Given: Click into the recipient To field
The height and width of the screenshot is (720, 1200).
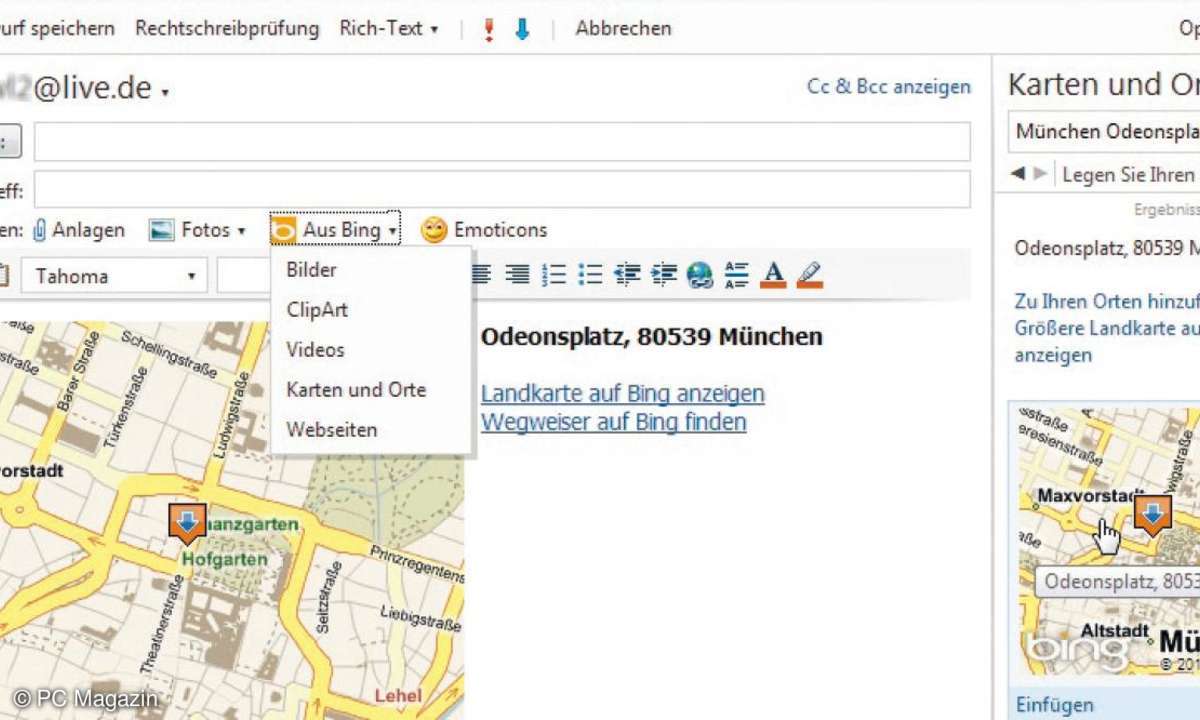Looking at the screenshot, I should 502,142.
